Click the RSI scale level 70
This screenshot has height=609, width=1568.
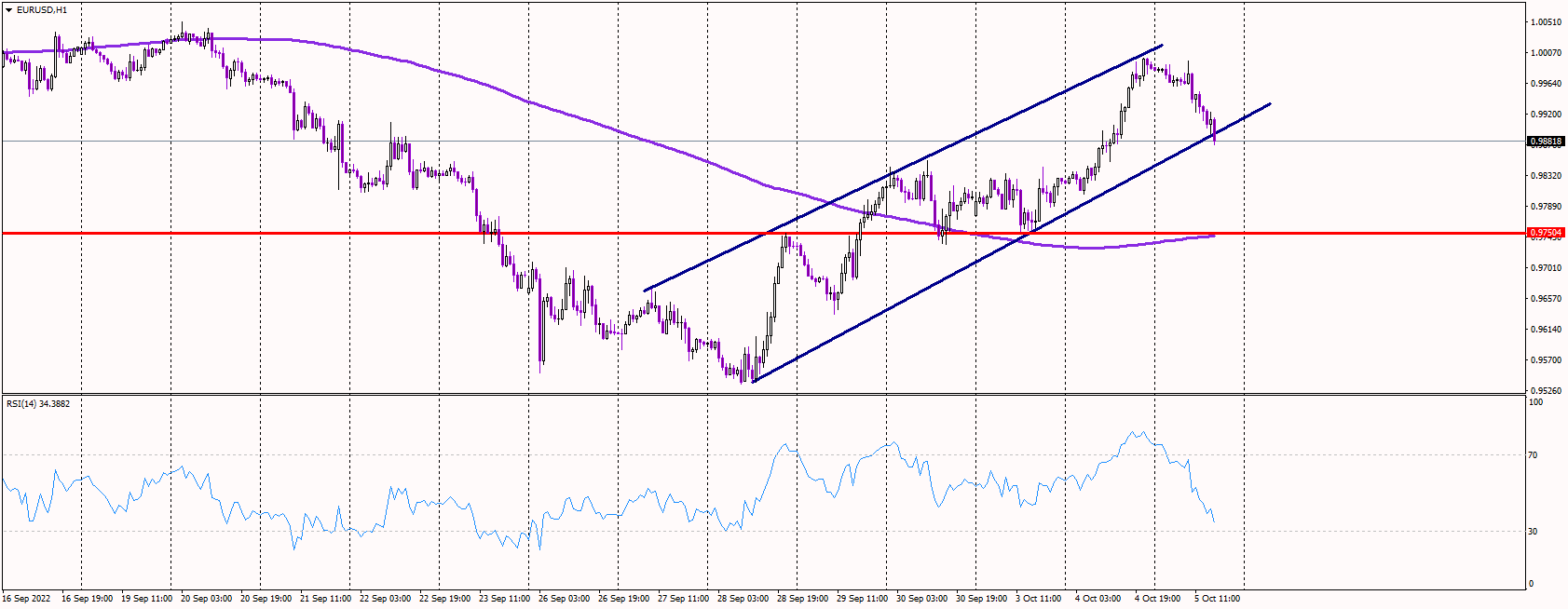pyautogui.click(x=1534, y=455)
